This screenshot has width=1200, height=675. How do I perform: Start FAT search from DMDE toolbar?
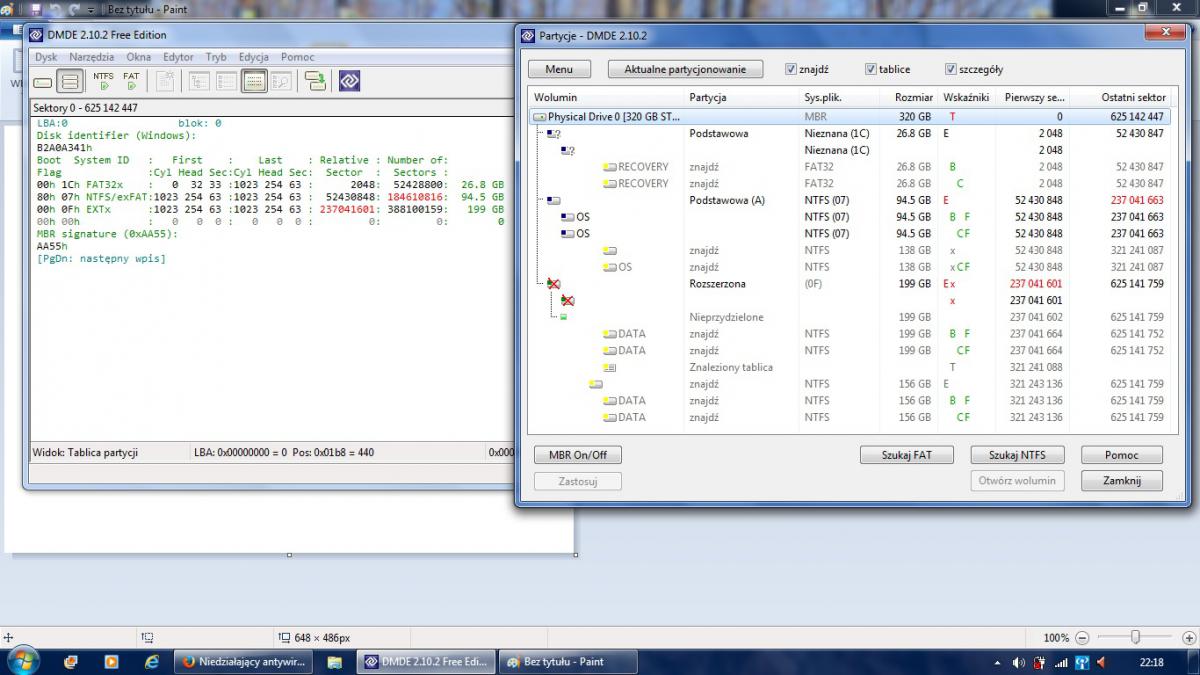pyautogui.click(x=131, y=81)
